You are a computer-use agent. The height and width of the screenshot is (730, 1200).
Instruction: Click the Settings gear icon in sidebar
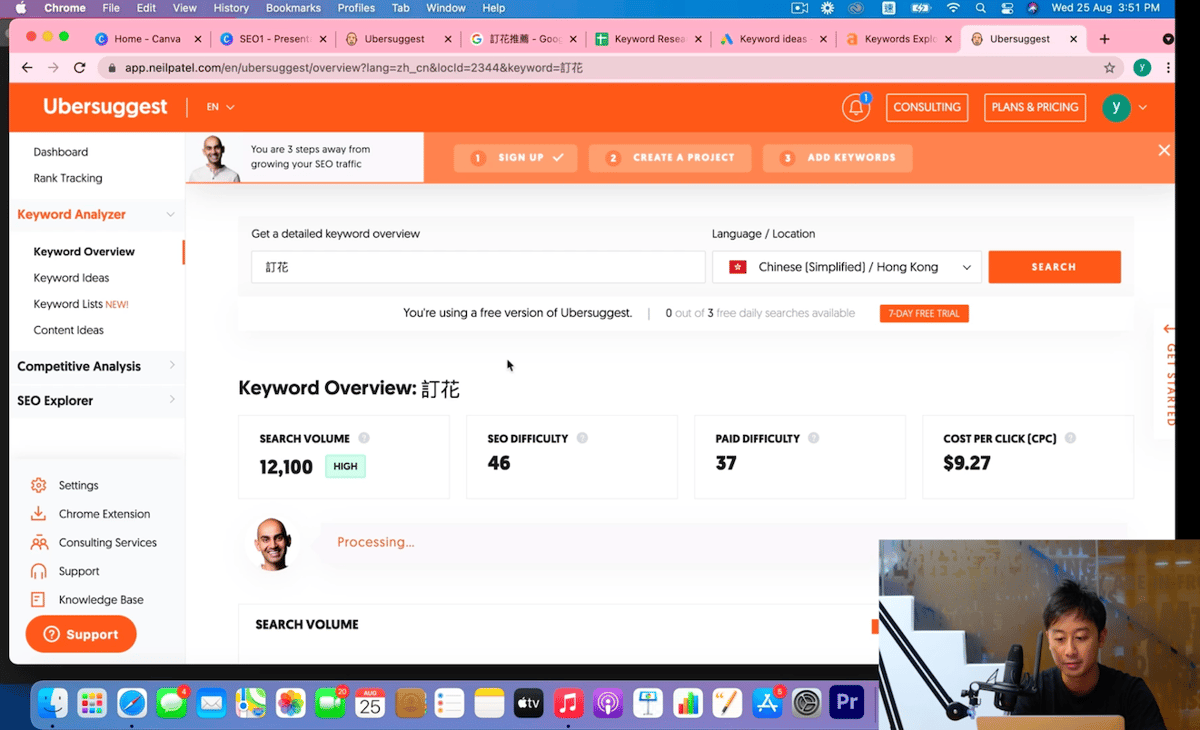(39, 485)
